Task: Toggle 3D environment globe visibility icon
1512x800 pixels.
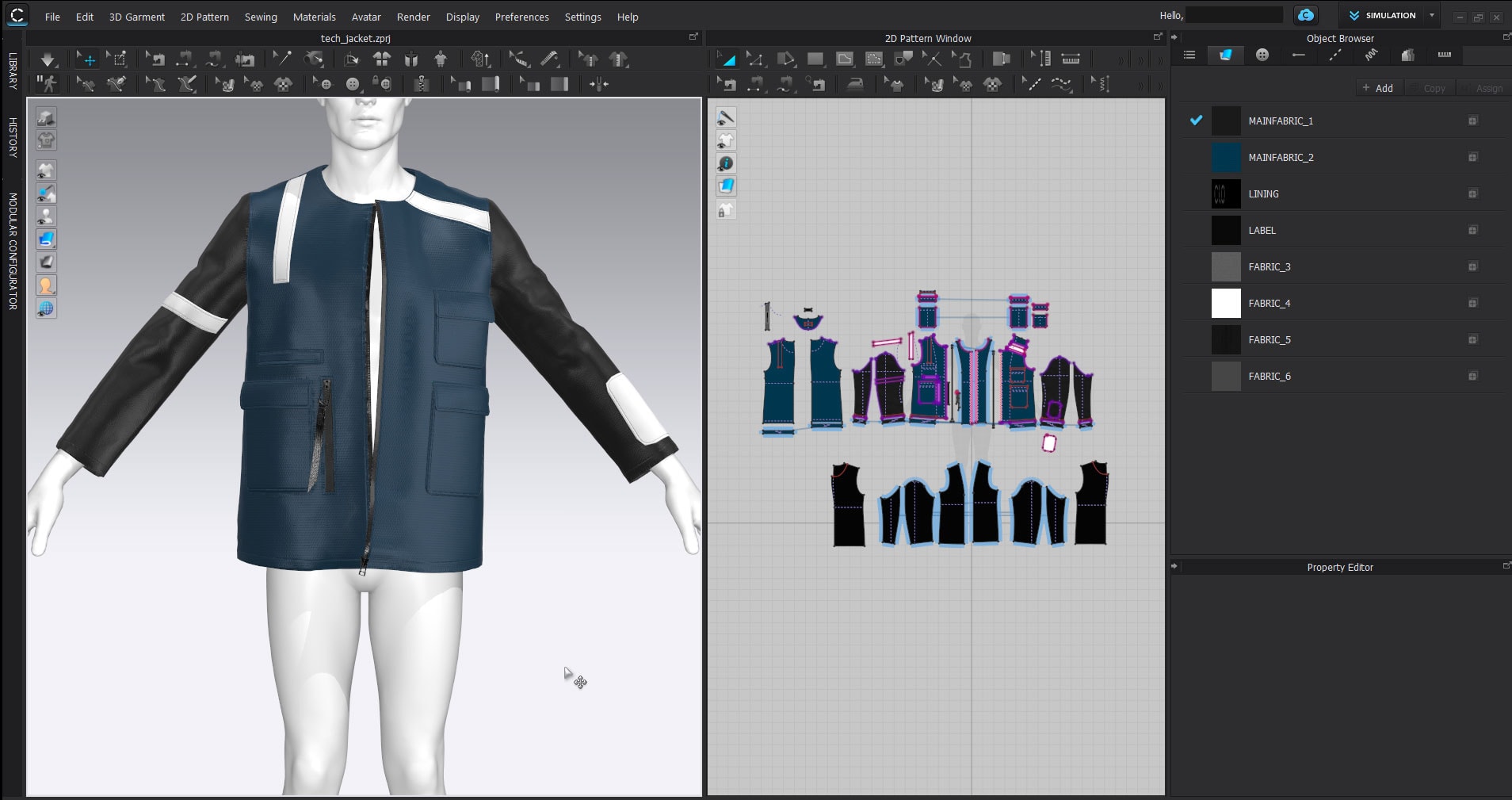Action: 46,308
